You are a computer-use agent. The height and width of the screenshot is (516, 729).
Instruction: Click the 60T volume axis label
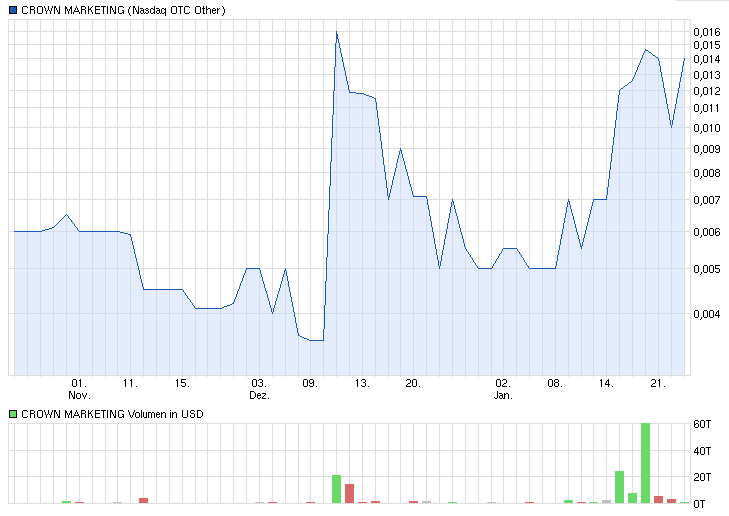[703, 424]
